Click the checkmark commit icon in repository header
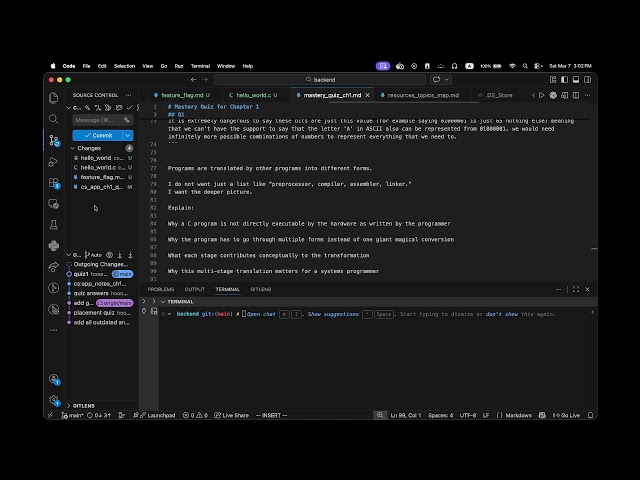Viewport: 640px width, 480px height. coord(129,108)
